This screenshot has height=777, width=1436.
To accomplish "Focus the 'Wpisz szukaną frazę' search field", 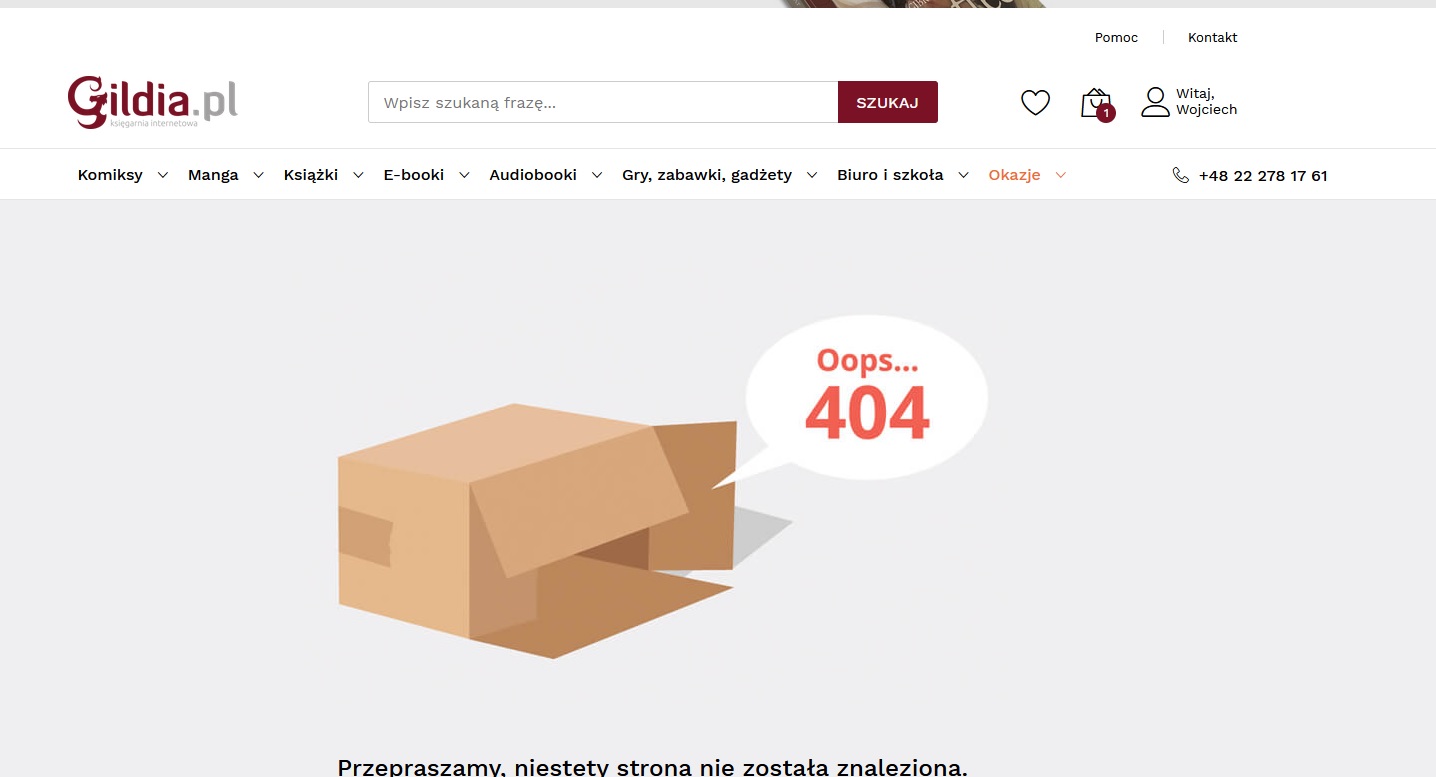I will [603, 102].
